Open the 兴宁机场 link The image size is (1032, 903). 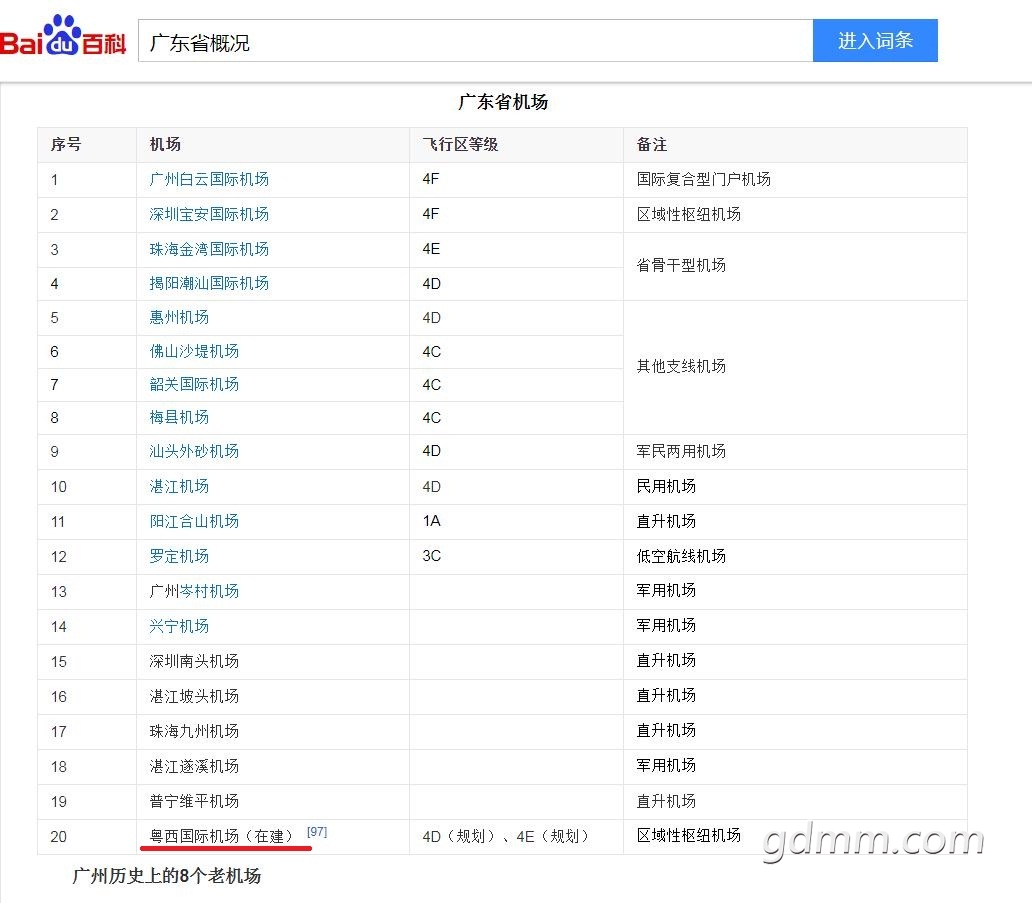point(179,625)
